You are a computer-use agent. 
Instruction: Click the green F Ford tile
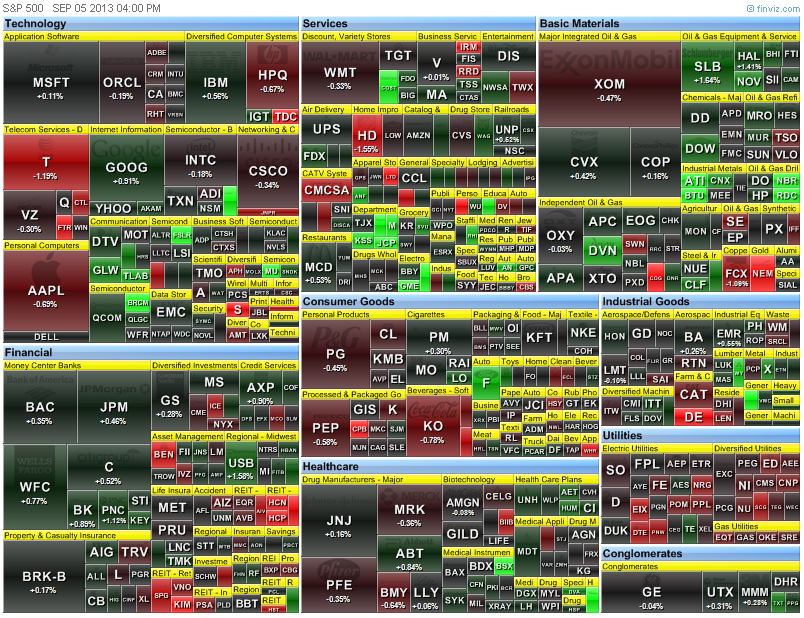point(486,382)
